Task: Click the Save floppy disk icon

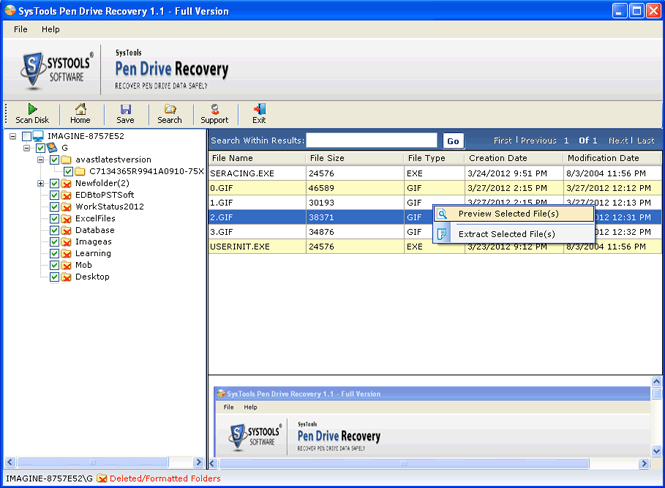Action: tap(126, 109)
